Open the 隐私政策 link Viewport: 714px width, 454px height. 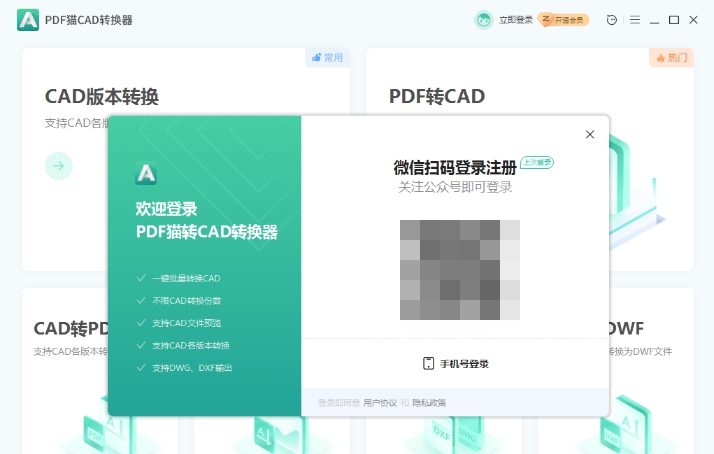click(429, 403)
